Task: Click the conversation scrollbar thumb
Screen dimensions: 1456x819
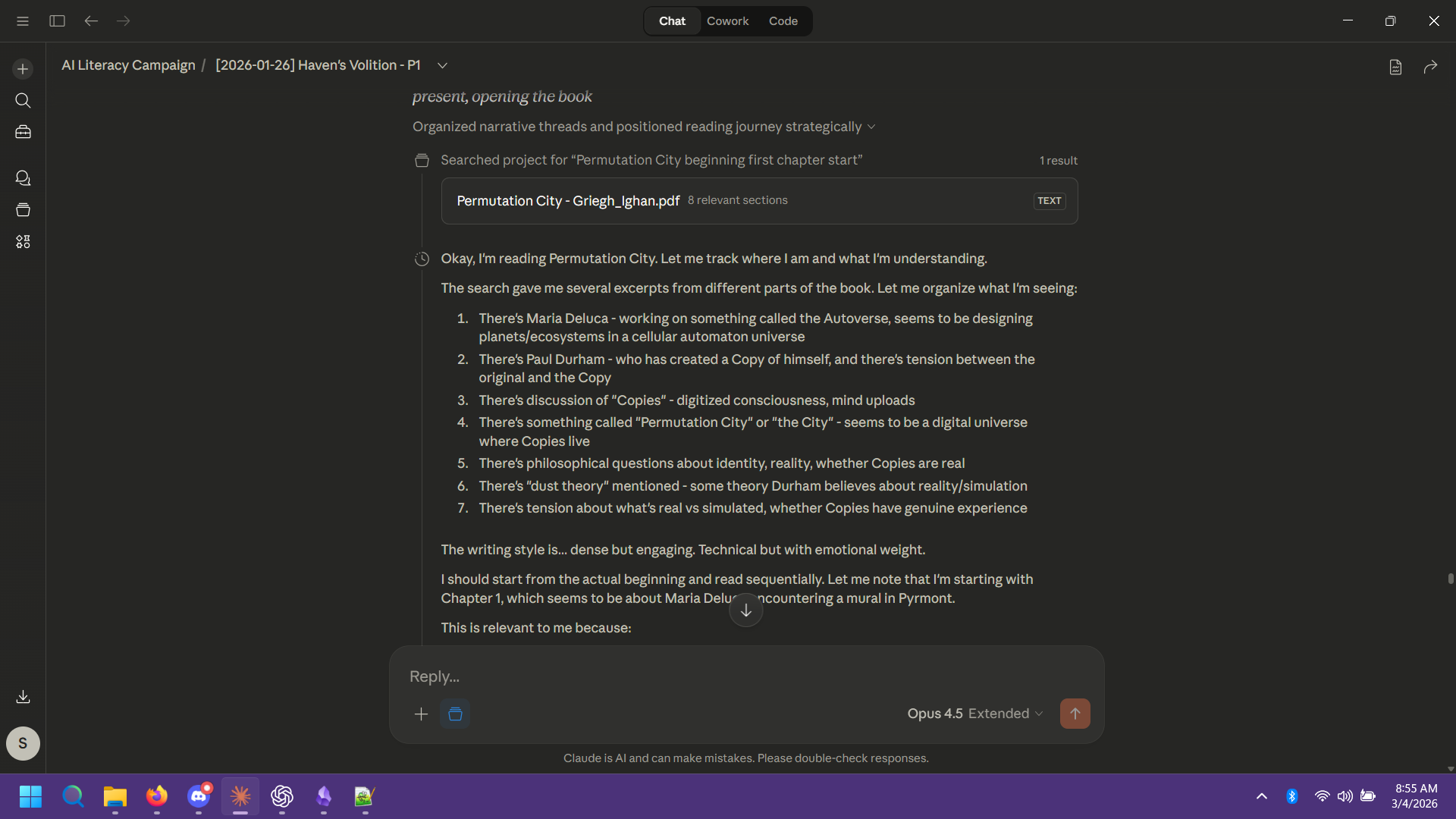Action: [x=1451, y=579]
